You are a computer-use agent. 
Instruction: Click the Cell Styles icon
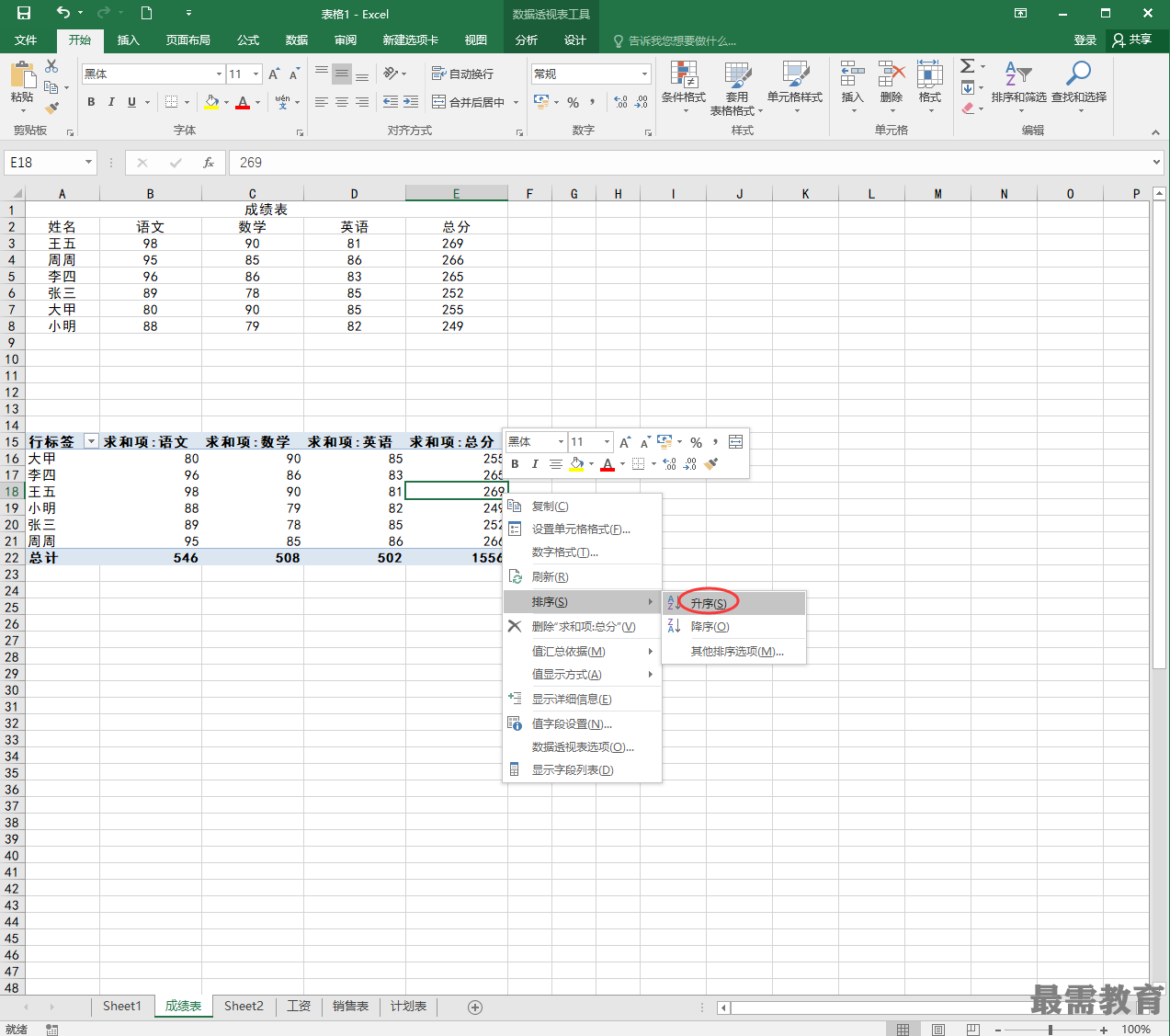click(795, 75)
